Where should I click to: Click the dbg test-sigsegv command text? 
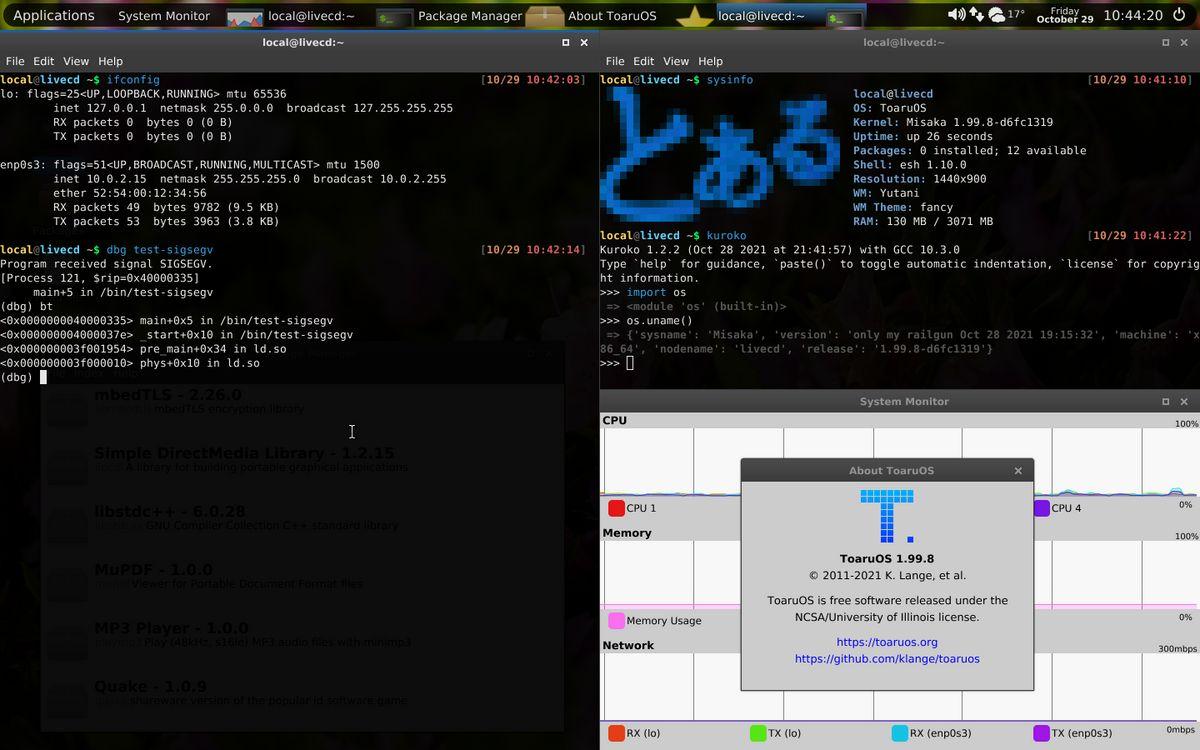tap(160, 250)
